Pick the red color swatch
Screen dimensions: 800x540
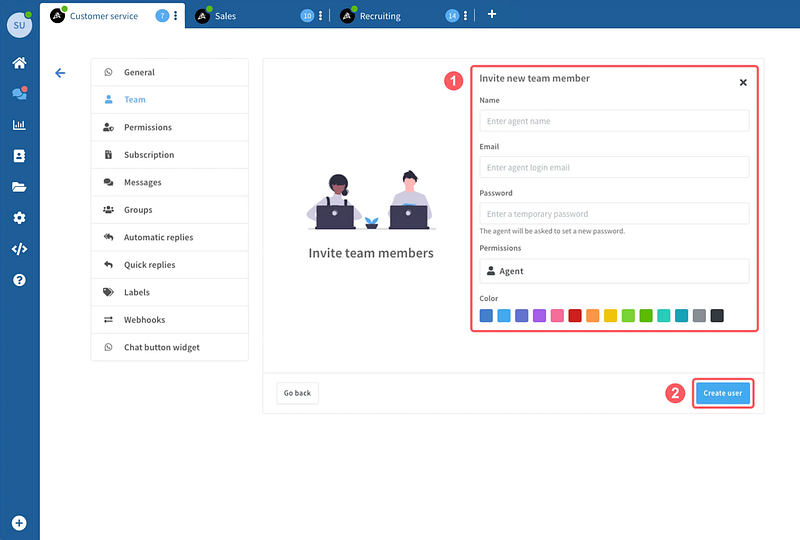click(x=575, y=316)
